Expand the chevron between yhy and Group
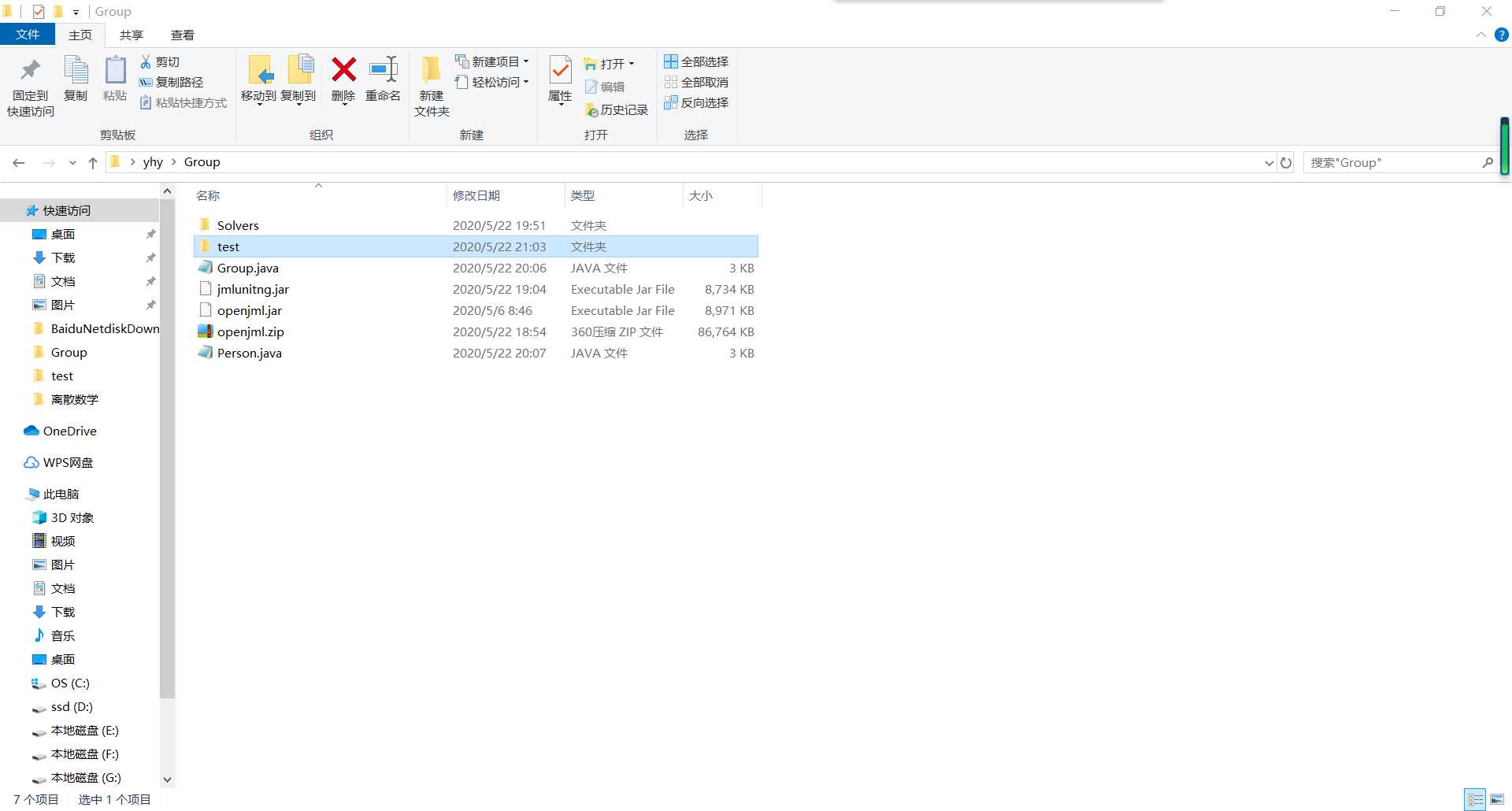This screenshot has height=811, width=1512. click(173, 162)
